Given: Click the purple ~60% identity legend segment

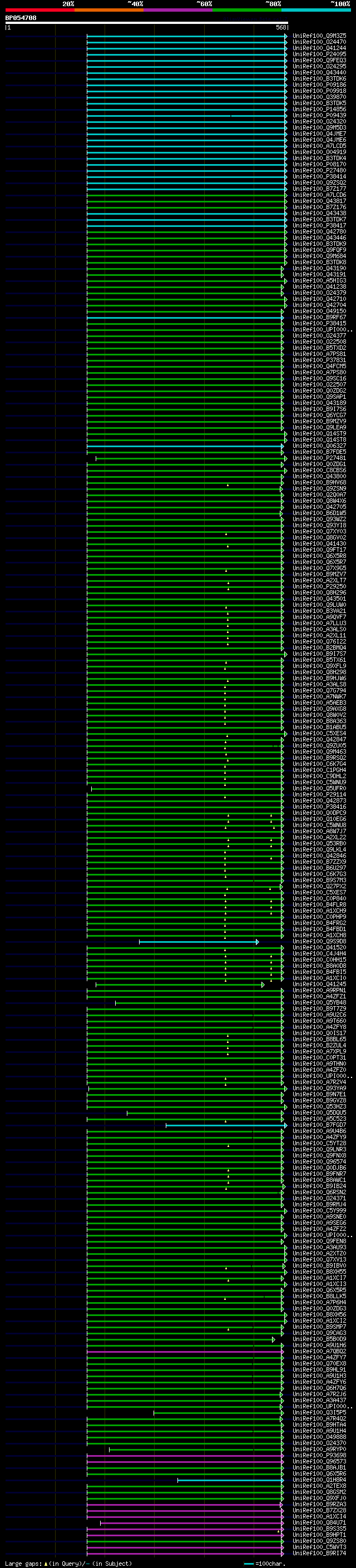Looking at the screenshot, I should (177, 10).
